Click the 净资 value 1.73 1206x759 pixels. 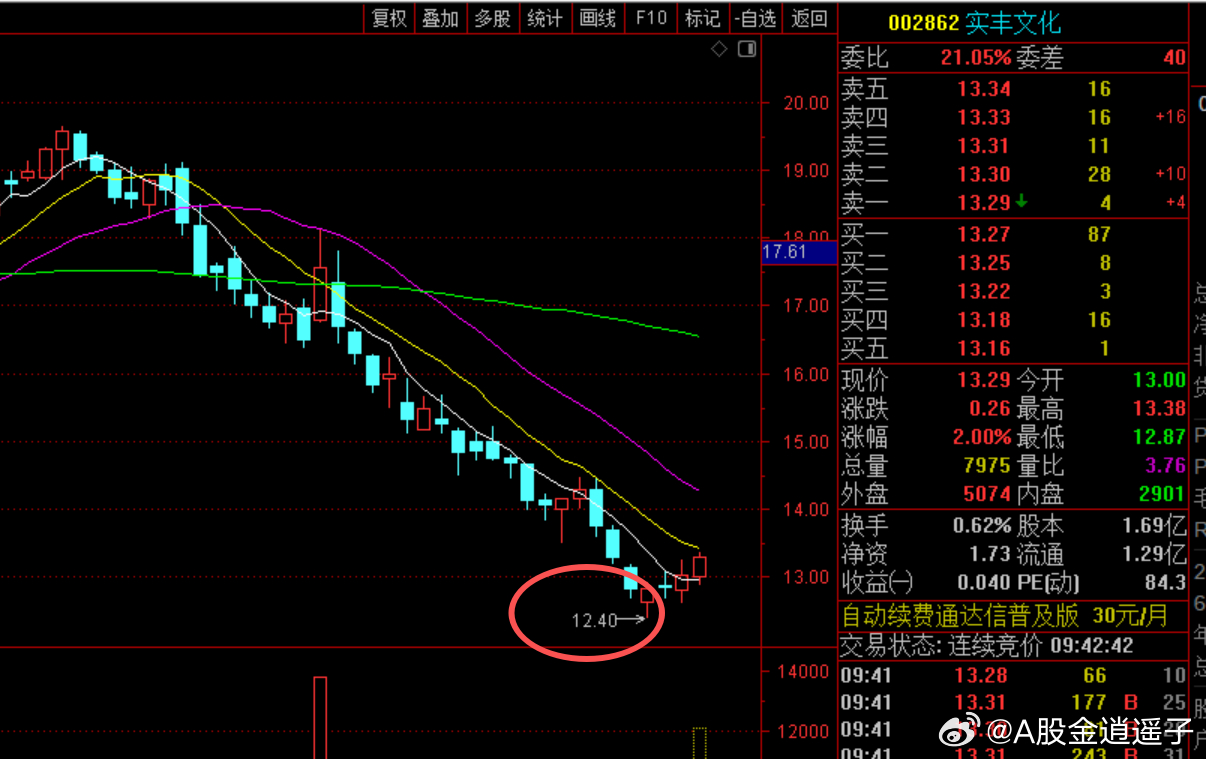pos(991,554)
